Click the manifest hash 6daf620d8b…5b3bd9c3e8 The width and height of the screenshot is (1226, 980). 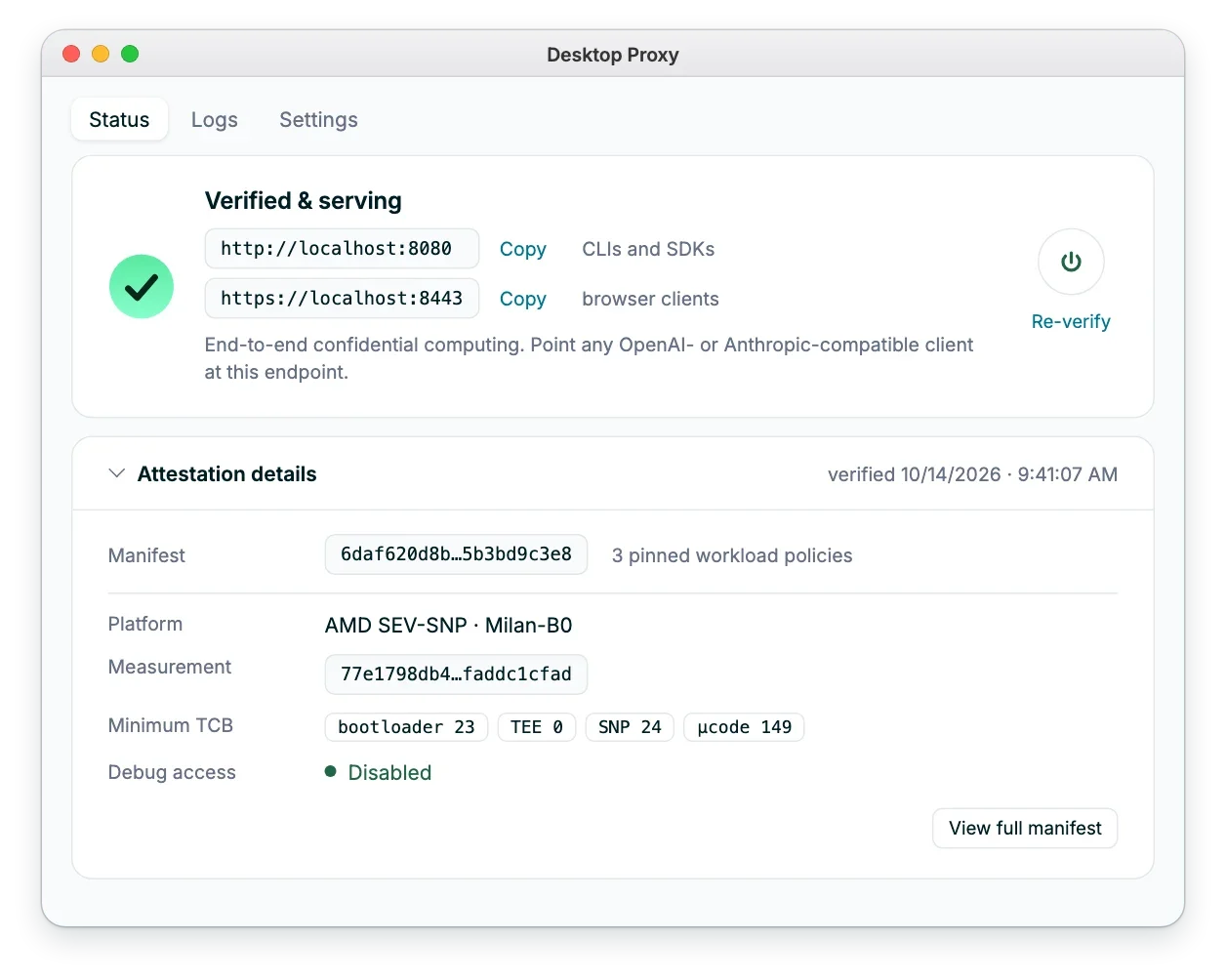coord(456,554)
